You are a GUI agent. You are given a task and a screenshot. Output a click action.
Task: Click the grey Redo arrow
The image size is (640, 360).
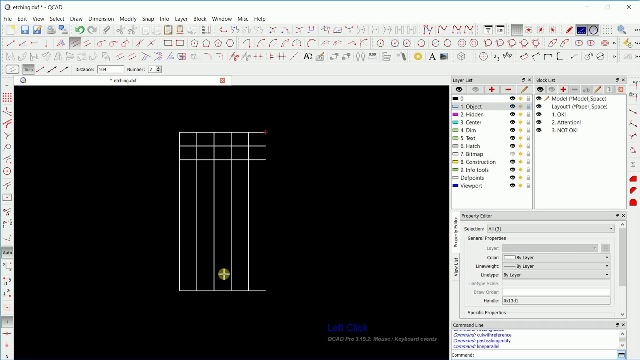(x=92, y=30)
